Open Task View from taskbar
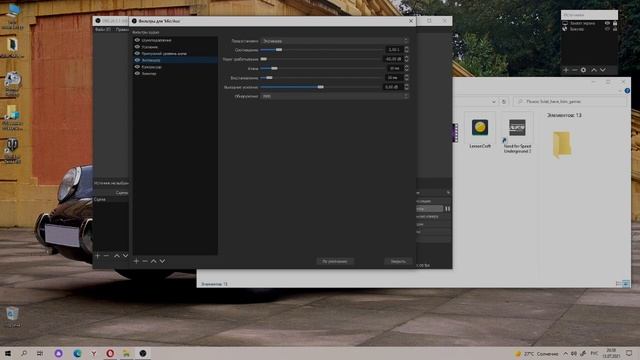The image size is (640, 360). pos(40,353)
